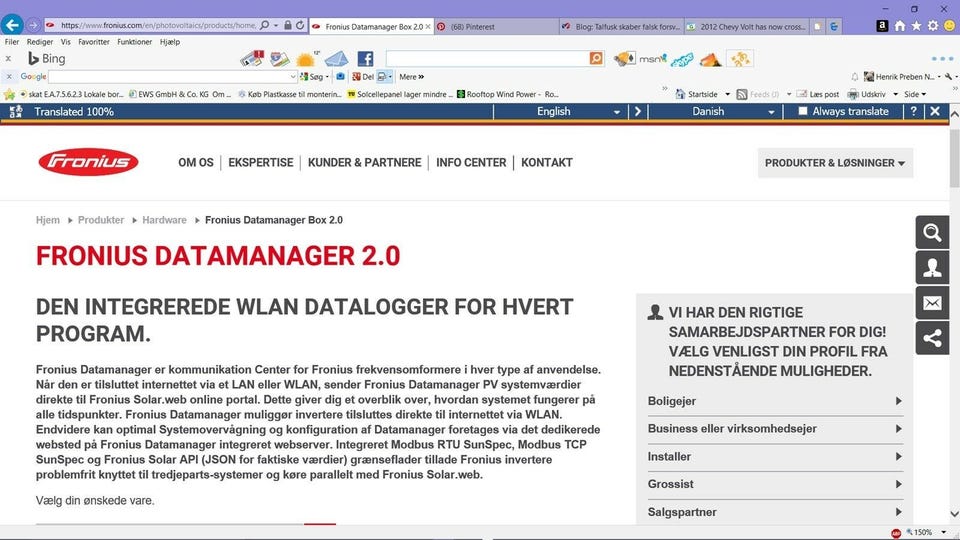Click the address bar search magnifier
The image size is (960, 540).
point(264,26)
